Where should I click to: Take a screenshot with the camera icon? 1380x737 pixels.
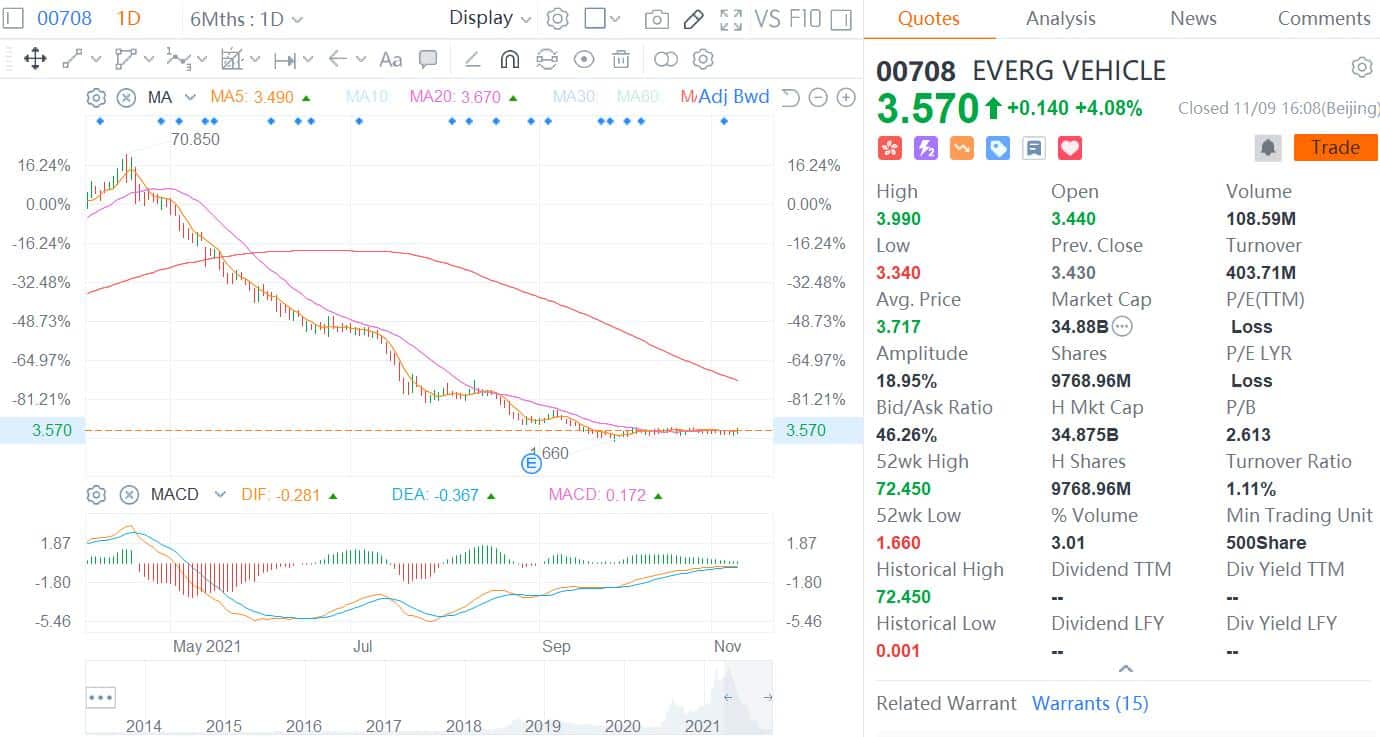657,19
